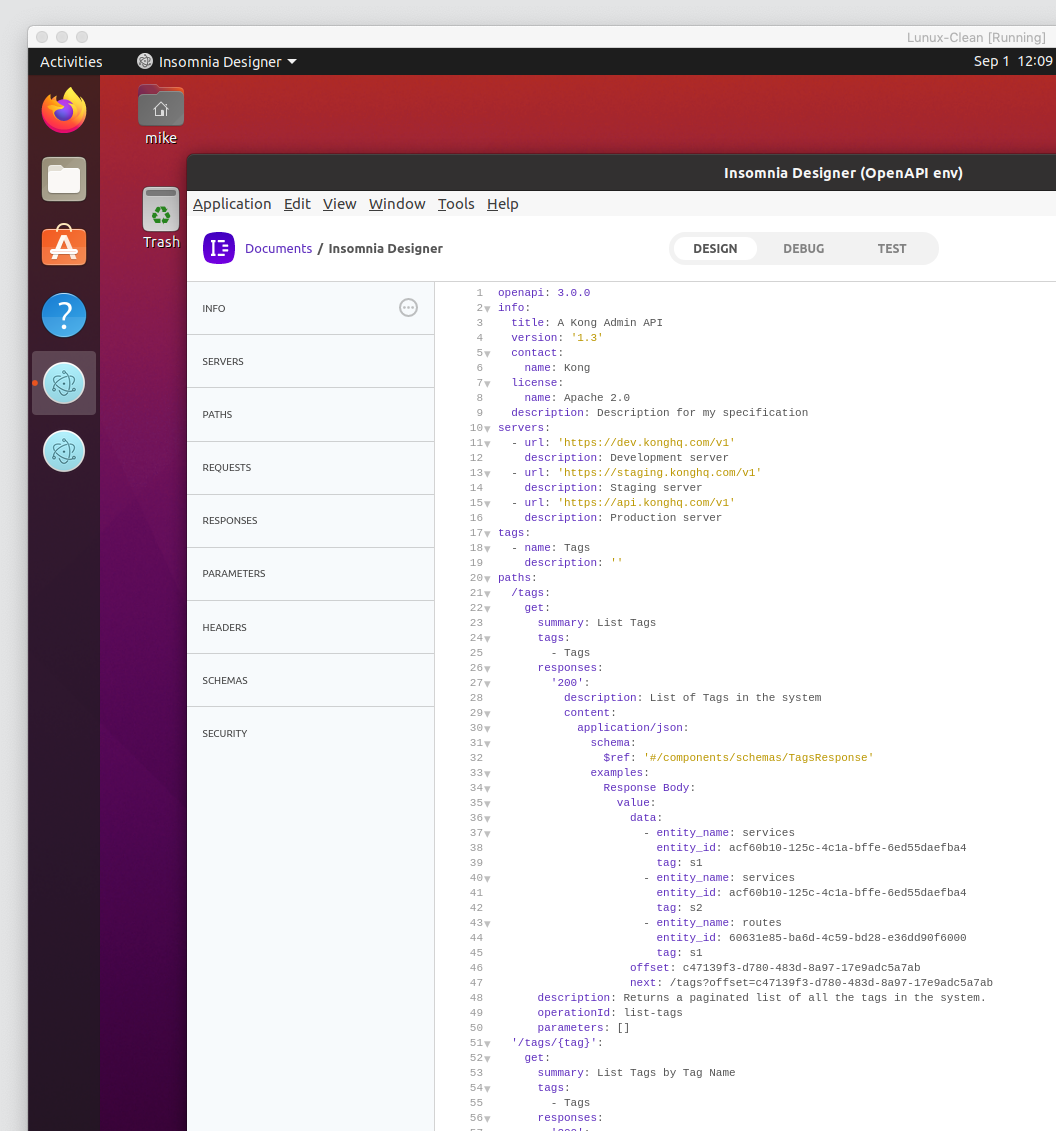Click 'operationId: list-tags' line
The height and width of the screenshot is (1131, 1056).
point(610,1013)
